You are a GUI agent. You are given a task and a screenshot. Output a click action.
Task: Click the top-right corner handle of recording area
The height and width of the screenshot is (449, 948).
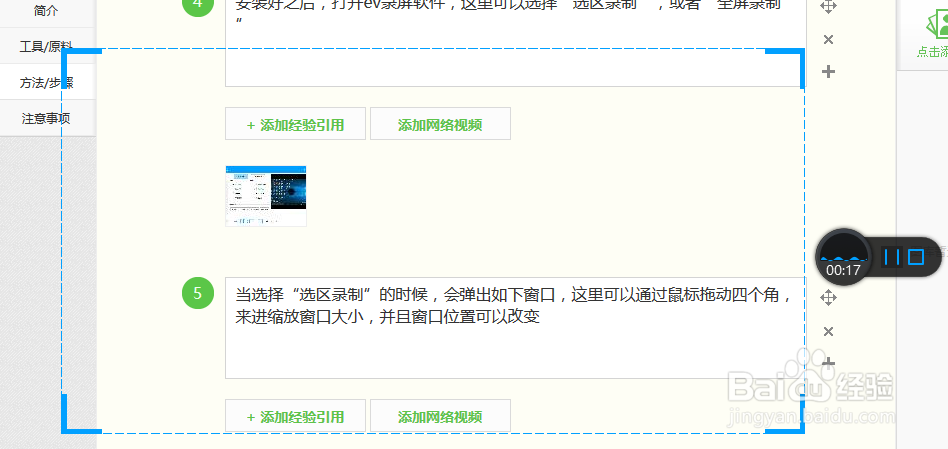point(785,68)
